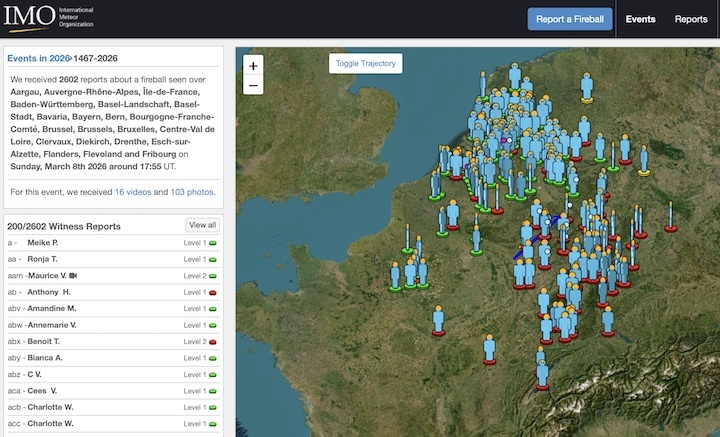
Task: Select the isolated witness marker at far right of map
Action: point(670,216)
